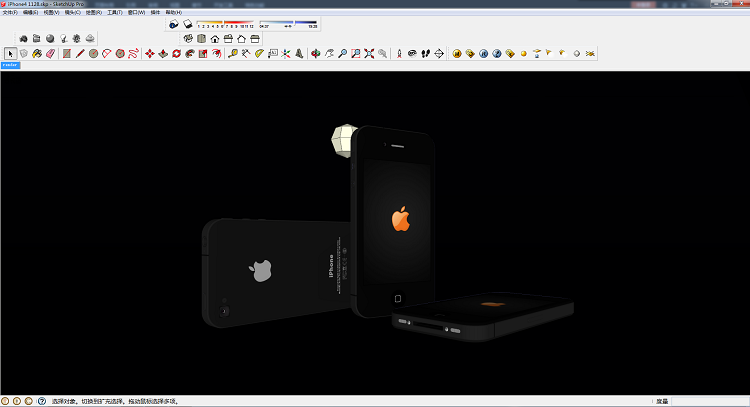
Task: Select the Position Camera tool
Action: coord(399,54)
